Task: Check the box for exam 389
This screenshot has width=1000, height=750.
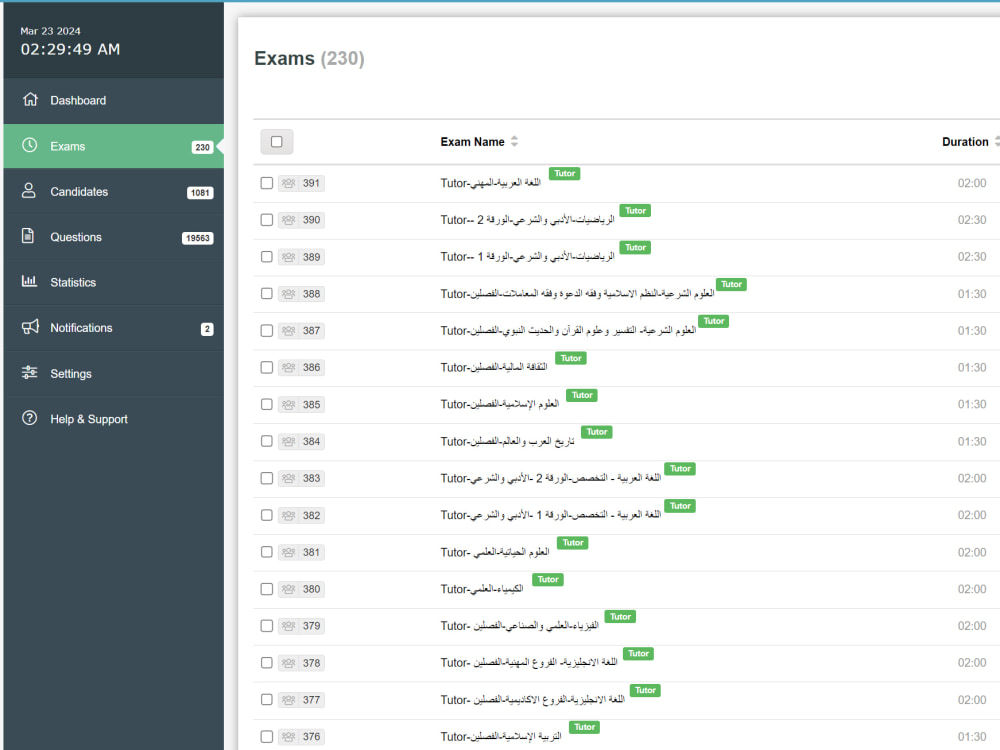Action: tap(267, 257)
